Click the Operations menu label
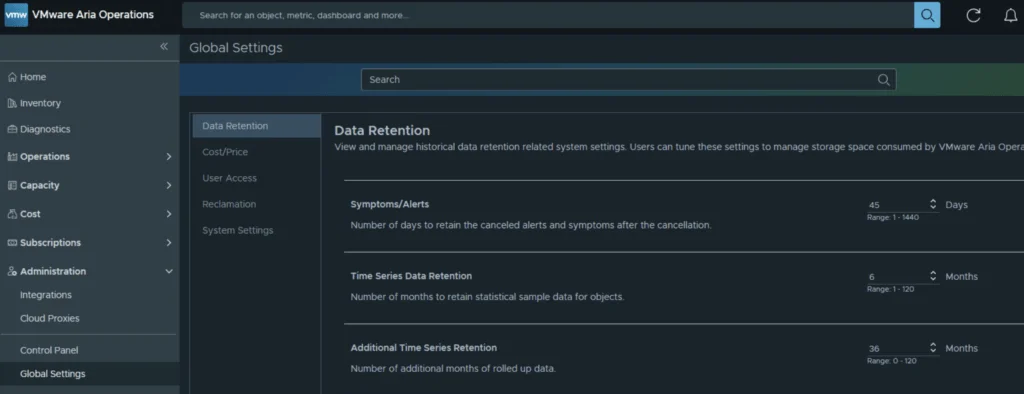 (x=44, y=157)
